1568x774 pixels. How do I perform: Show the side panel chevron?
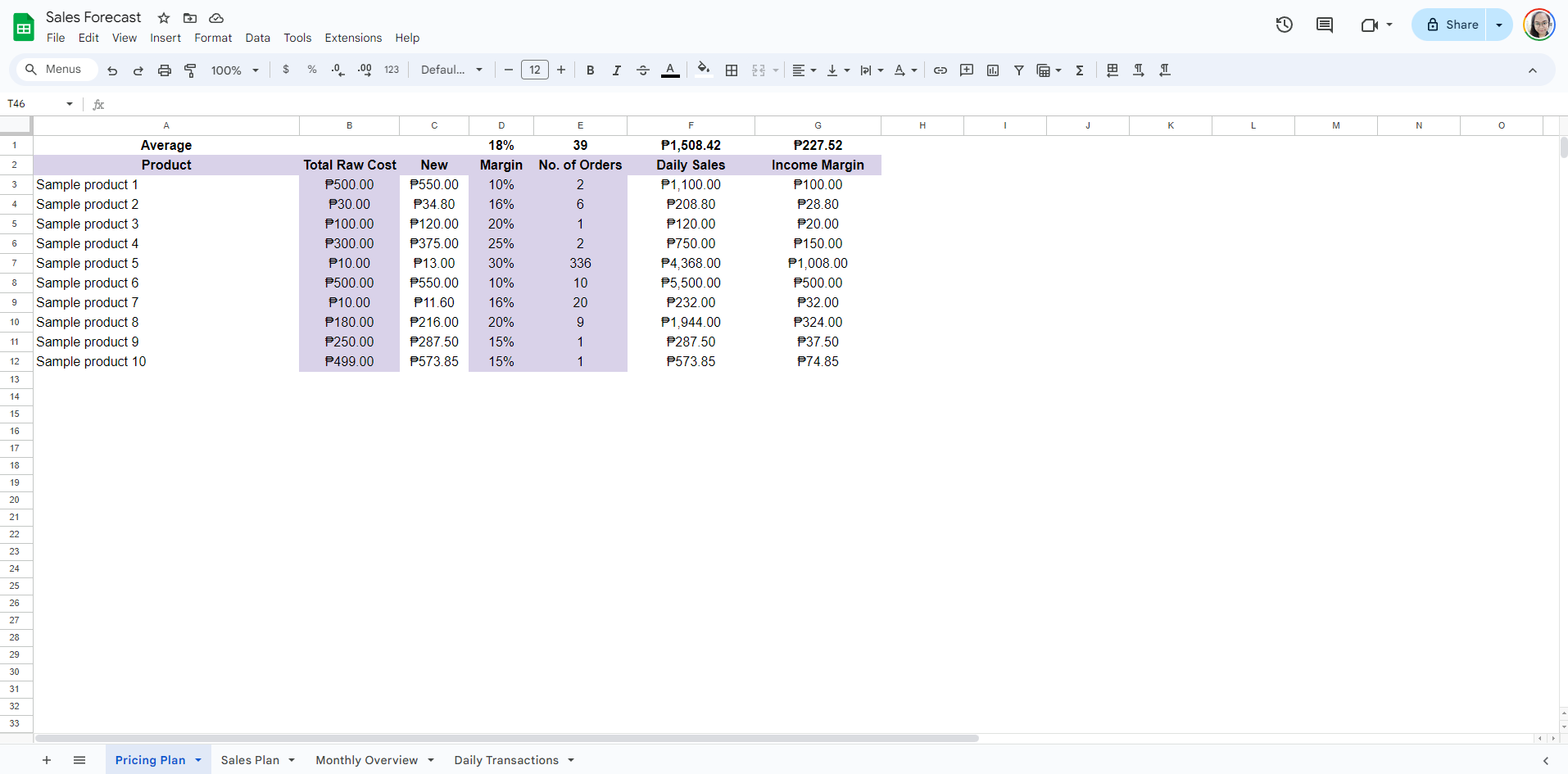[1546, 761]
